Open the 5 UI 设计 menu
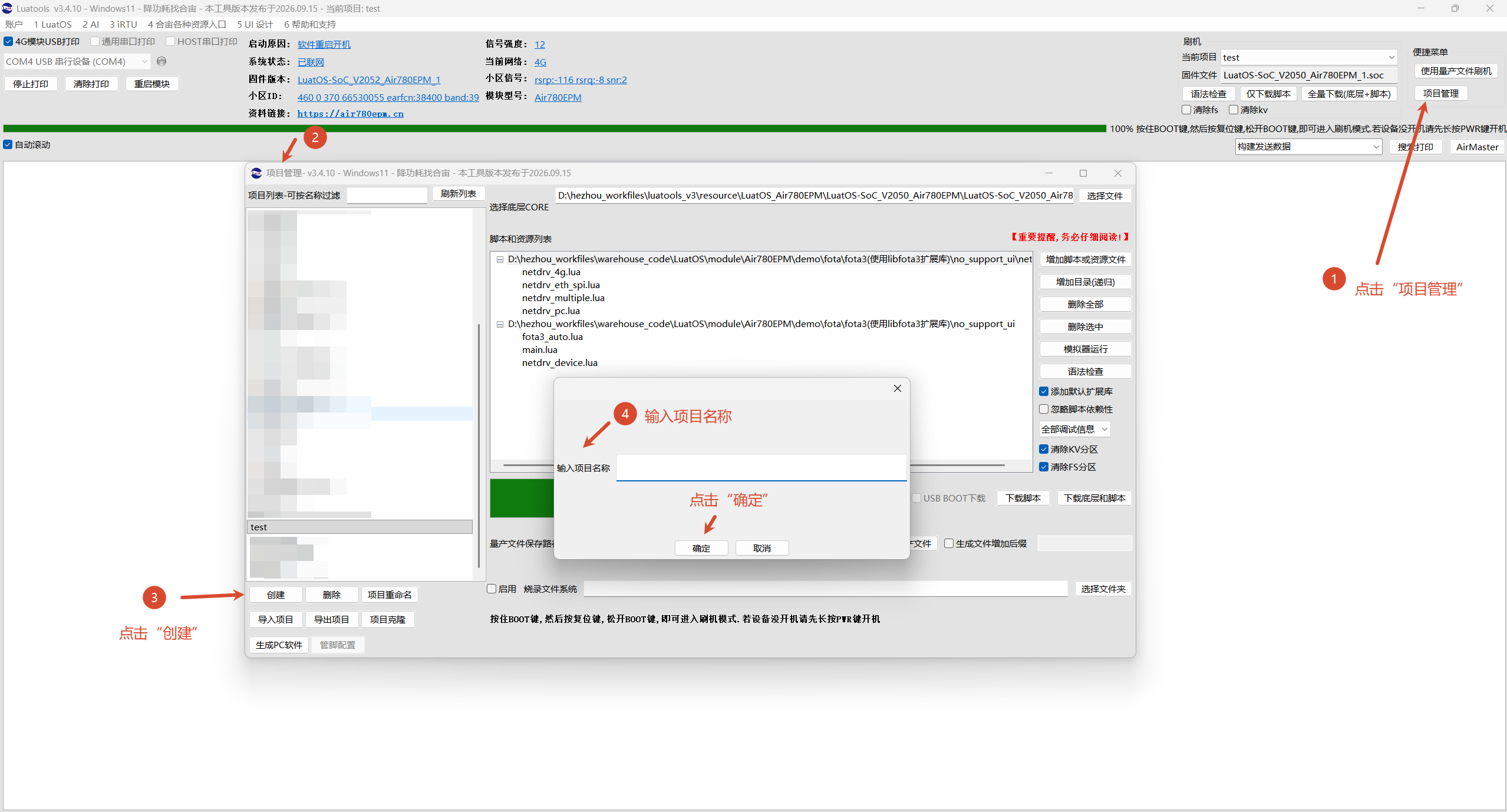This screenshot has height=812, width=1507. tap(255, 24)
